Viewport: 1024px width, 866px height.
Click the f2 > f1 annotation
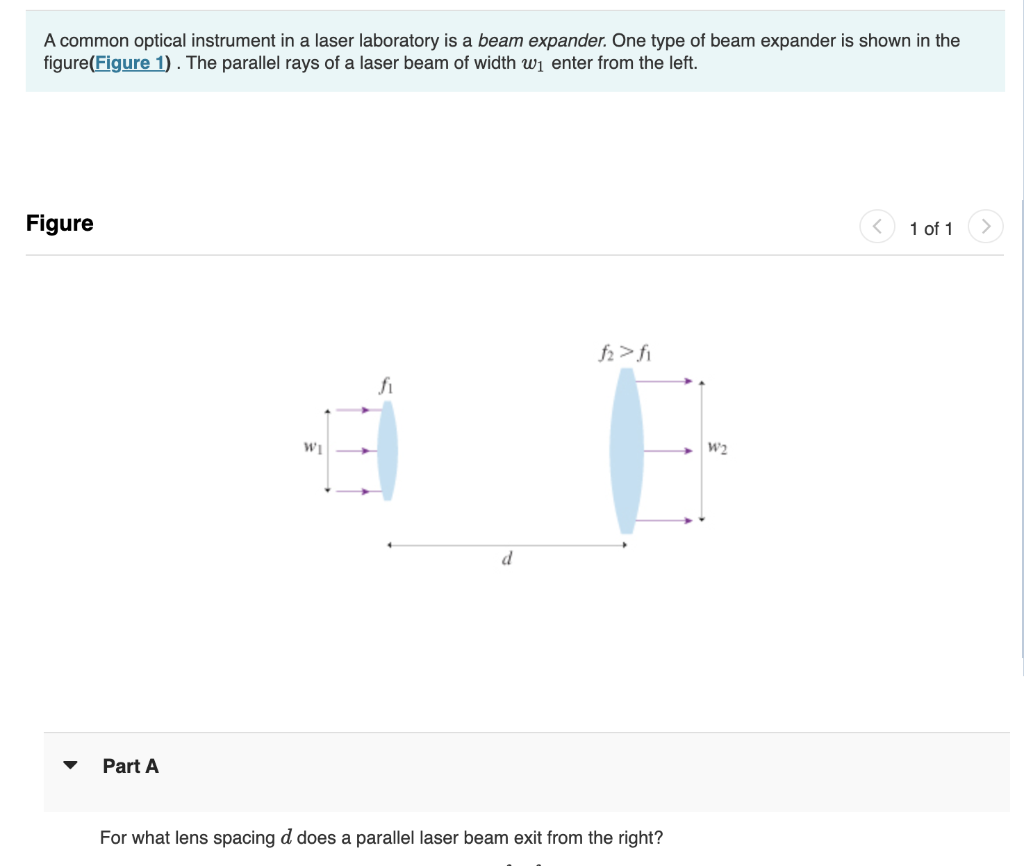pos(625,351)
